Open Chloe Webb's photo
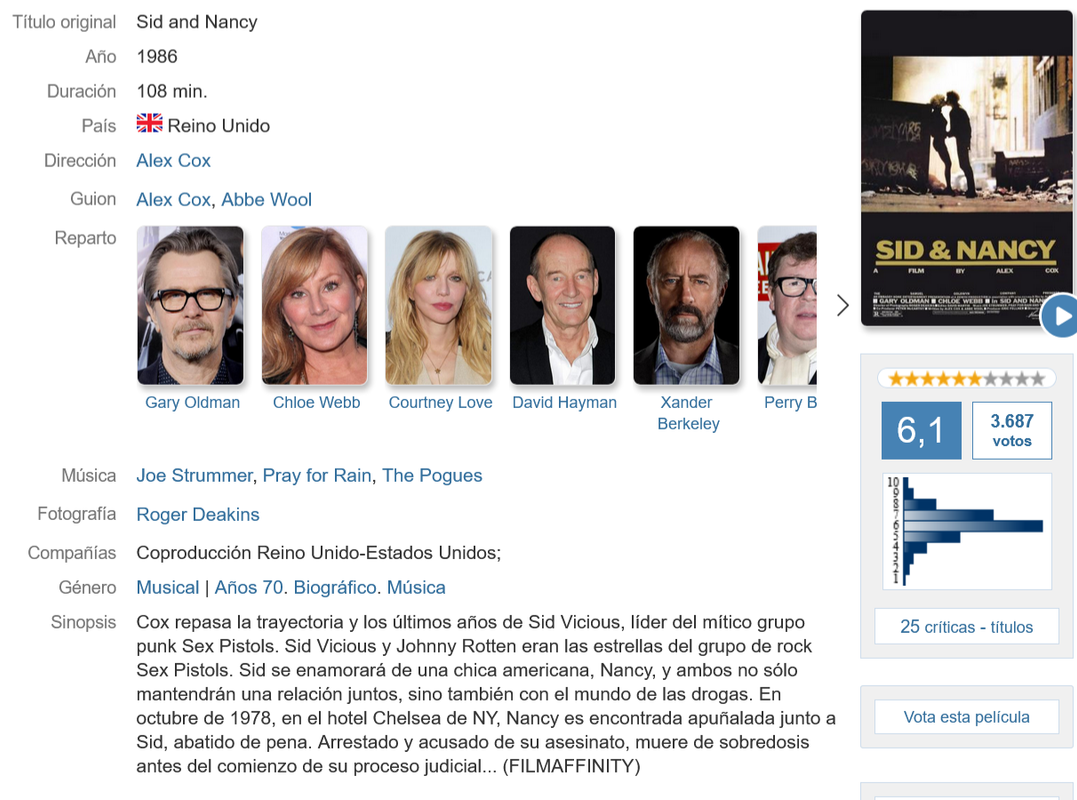 pyautogui.click(x=315, y=305)
